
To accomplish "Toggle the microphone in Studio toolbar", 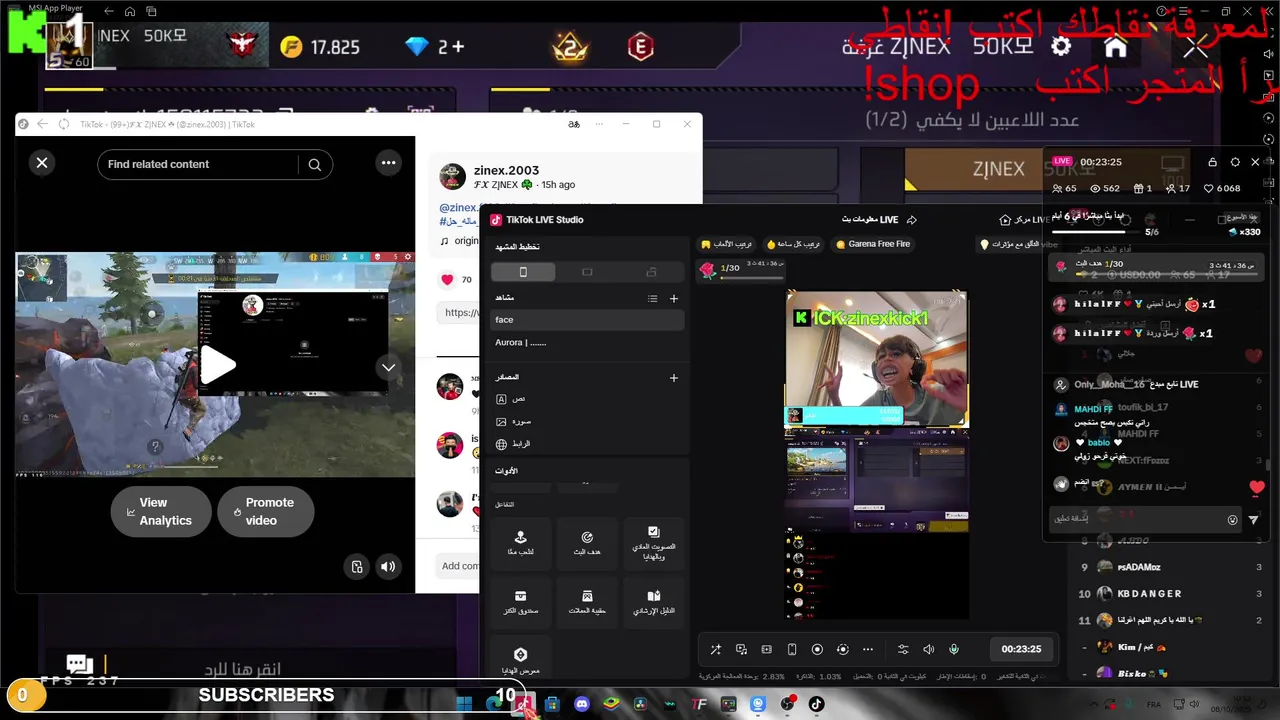I will pyautogui.click(x=954, y=649).
